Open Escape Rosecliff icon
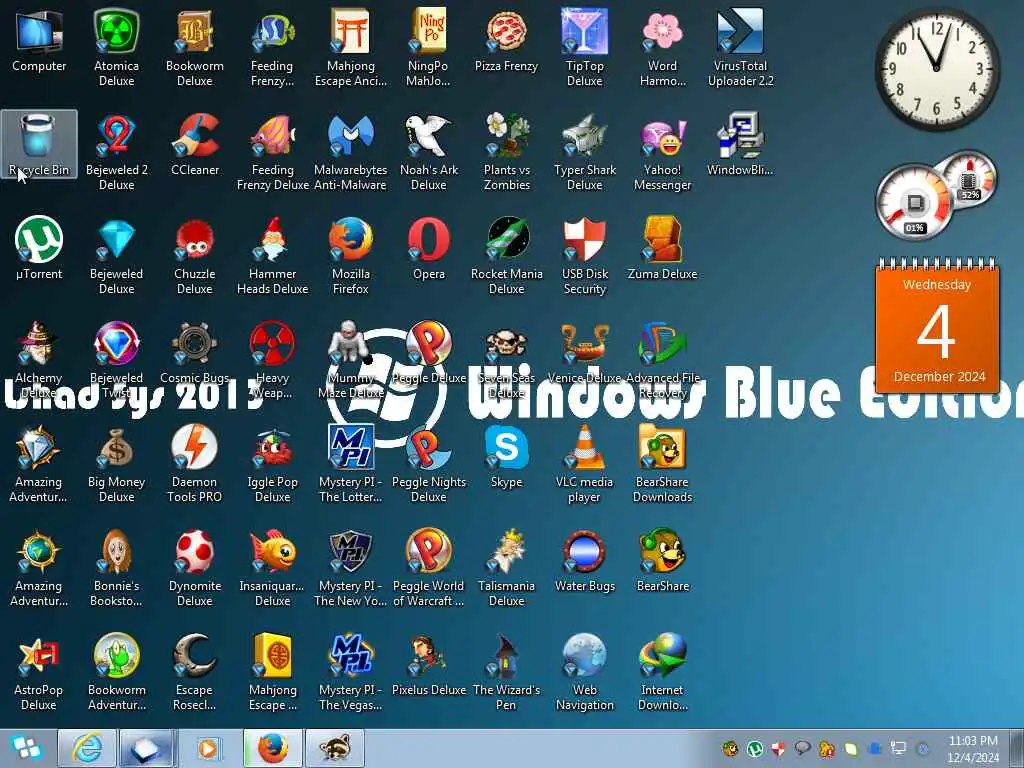1024x768 pixels. pos(195,671)
